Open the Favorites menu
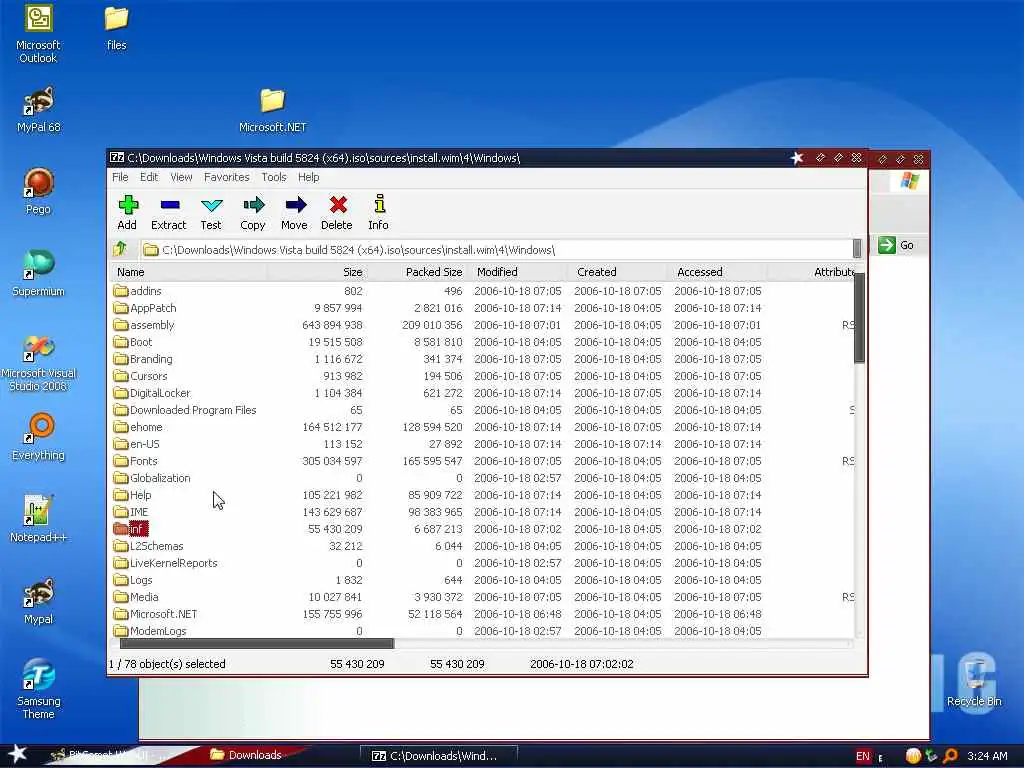1024x768 pixels. (227, 177)
